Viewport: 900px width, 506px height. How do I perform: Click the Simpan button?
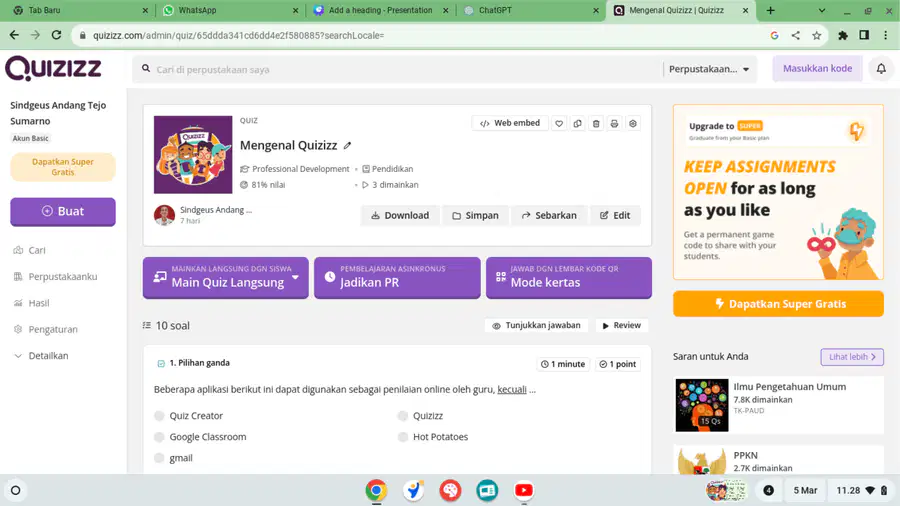[x=475, y=216]
